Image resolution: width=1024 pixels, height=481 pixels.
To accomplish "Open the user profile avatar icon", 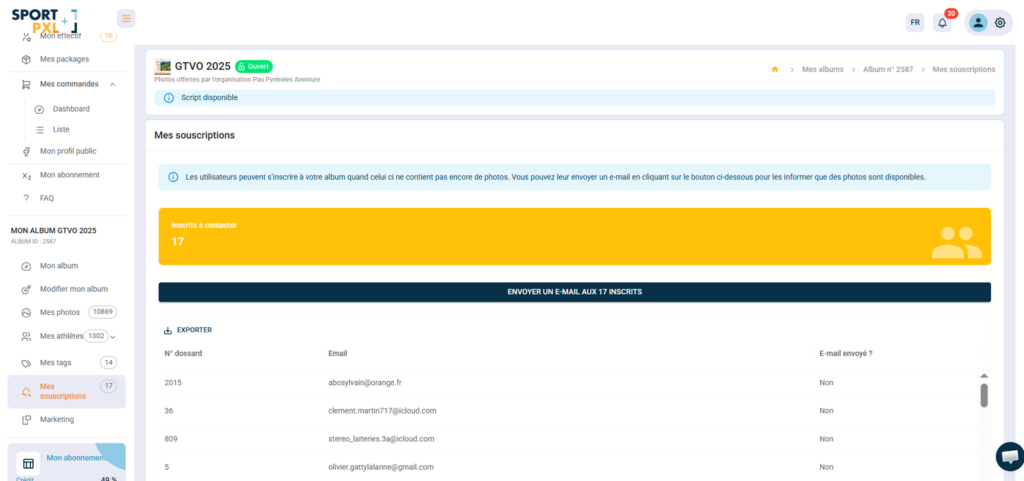I will (x=978, y=23).
